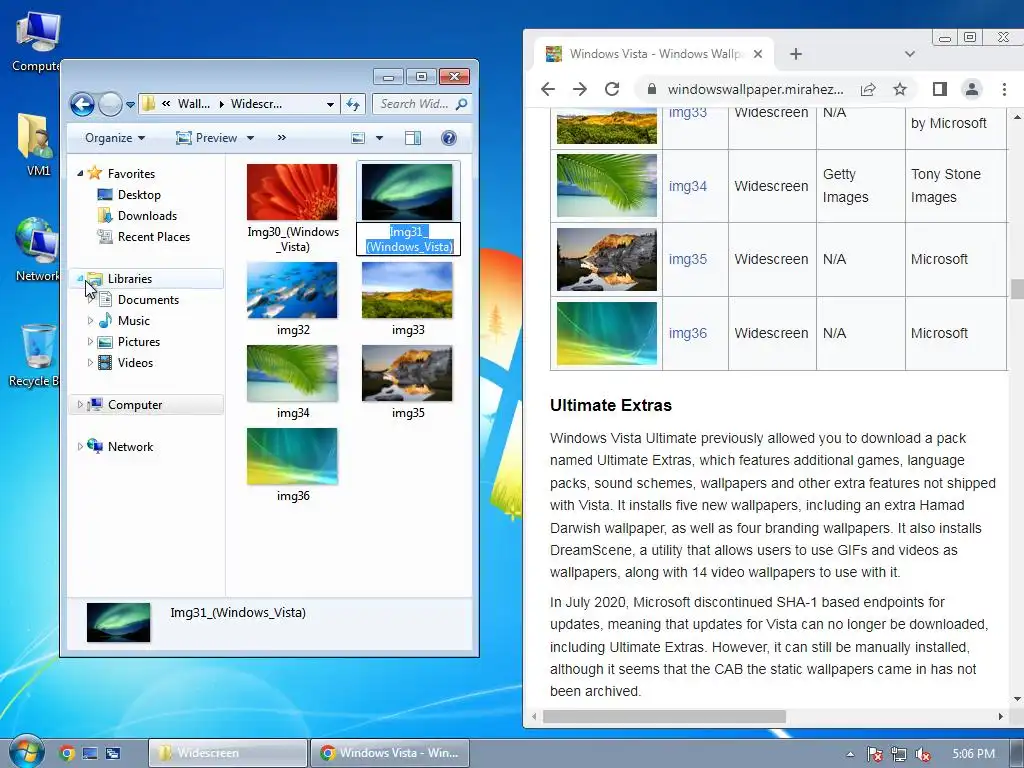Select the img32 fish thumbnail
The height and width of the screenshot is (768, 1024).
[293, 290]
